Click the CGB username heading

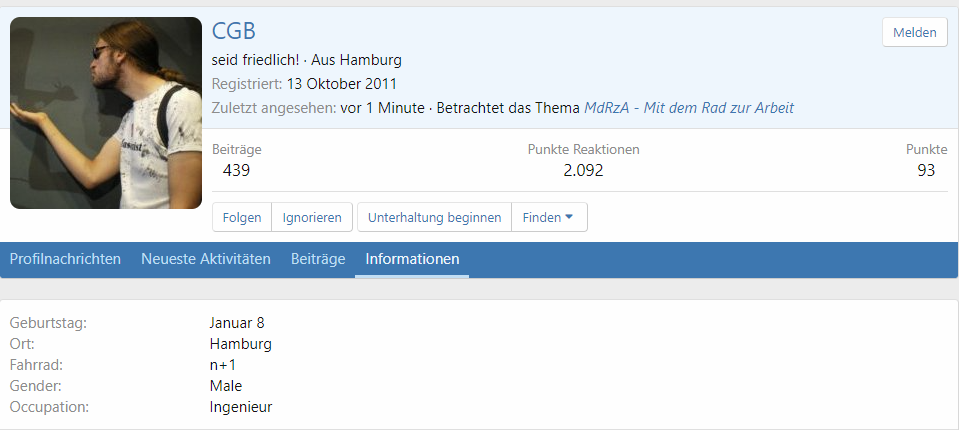click(x=234, y=31)
